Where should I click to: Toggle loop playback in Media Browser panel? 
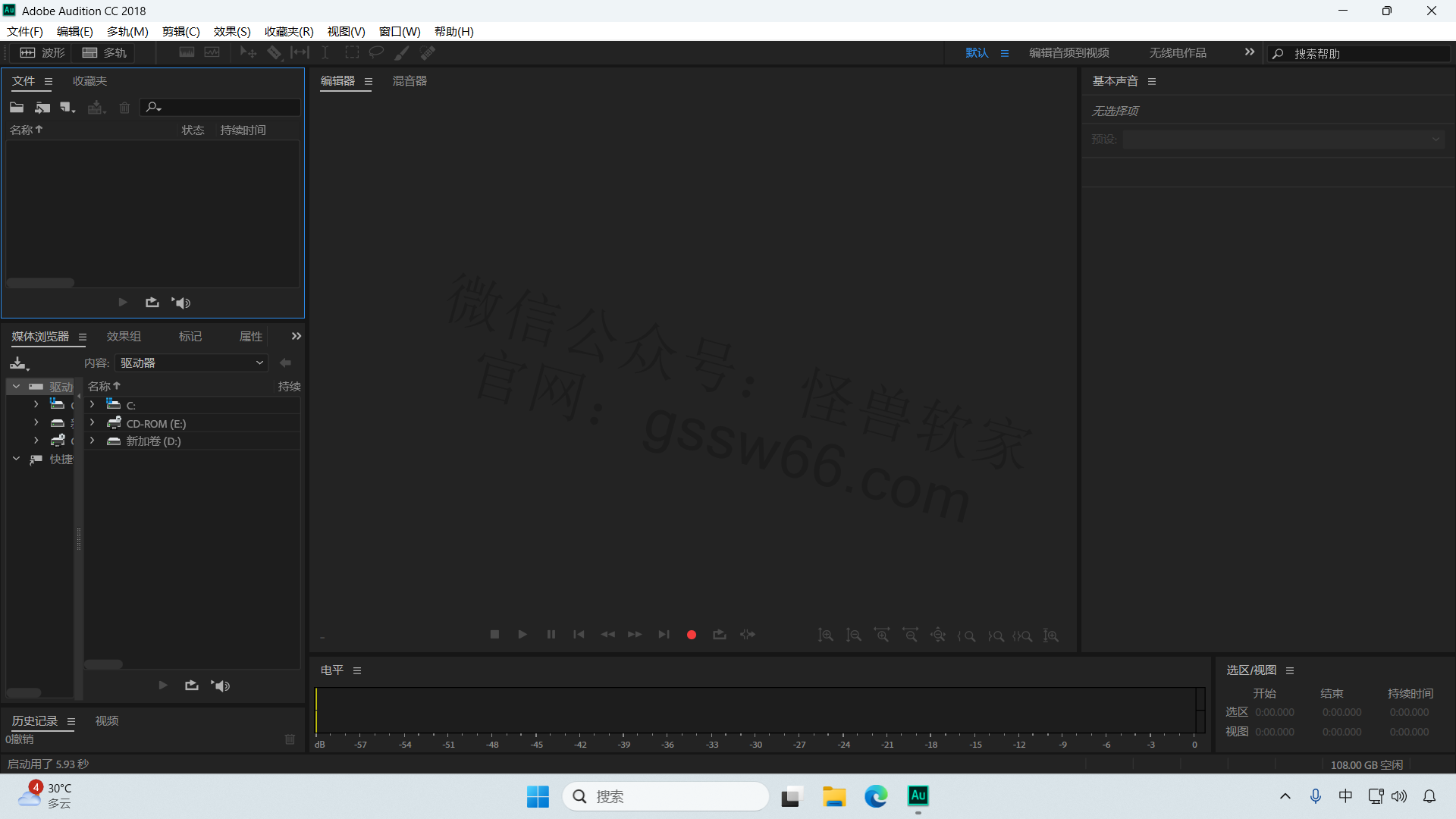(192, 686)
